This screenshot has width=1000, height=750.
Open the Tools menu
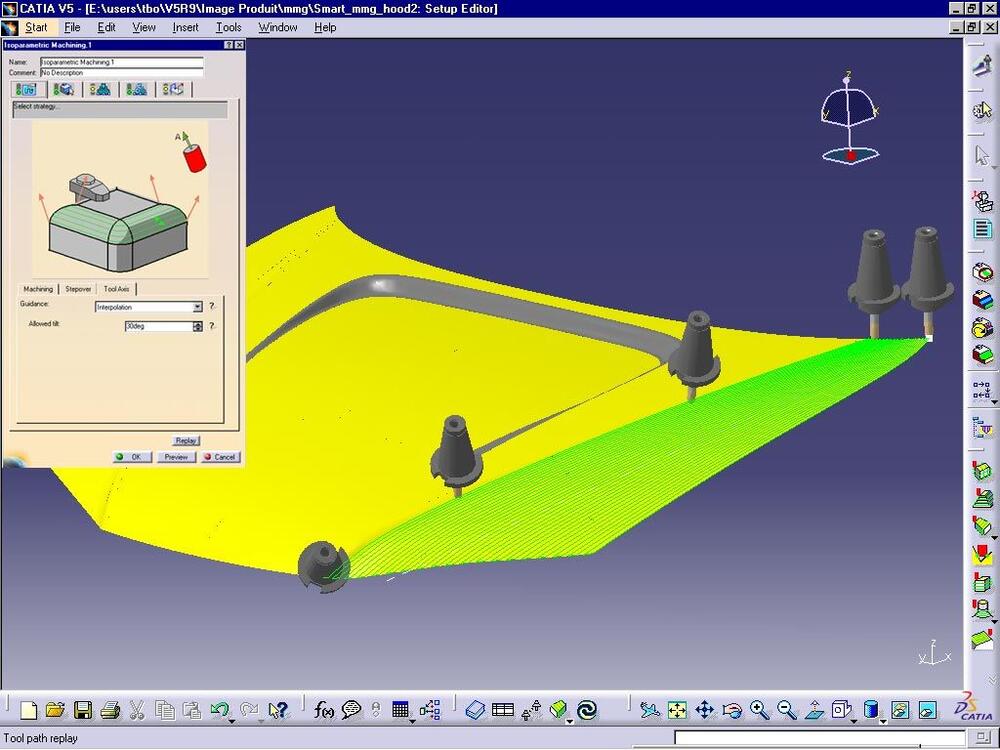pyautogui.click(x=228, y=27)
